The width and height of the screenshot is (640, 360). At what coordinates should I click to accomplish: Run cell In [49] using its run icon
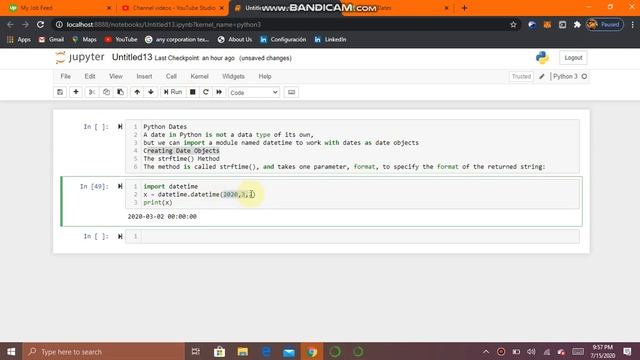[120, 186]
